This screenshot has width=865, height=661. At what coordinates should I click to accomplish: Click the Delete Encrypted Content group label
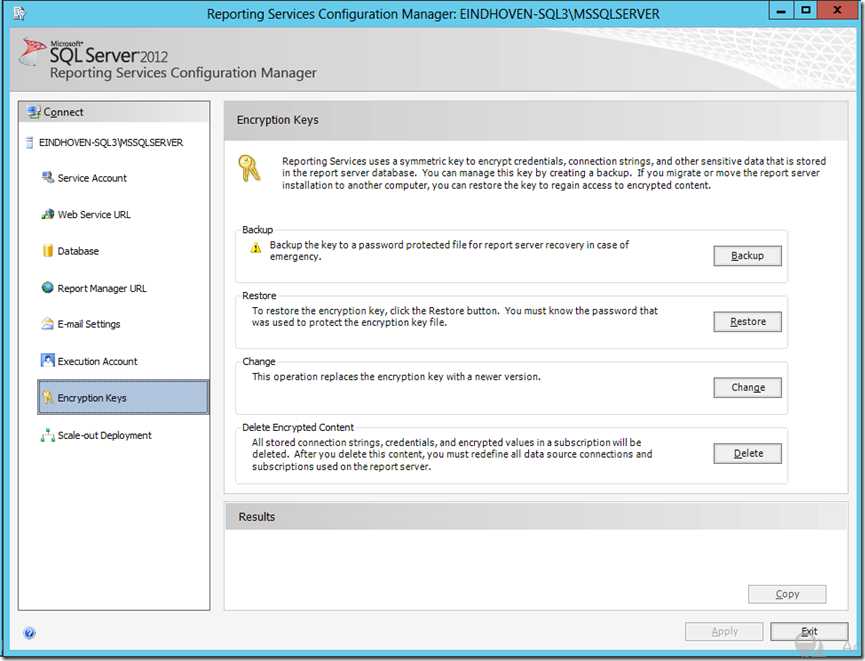coord(298,427)
